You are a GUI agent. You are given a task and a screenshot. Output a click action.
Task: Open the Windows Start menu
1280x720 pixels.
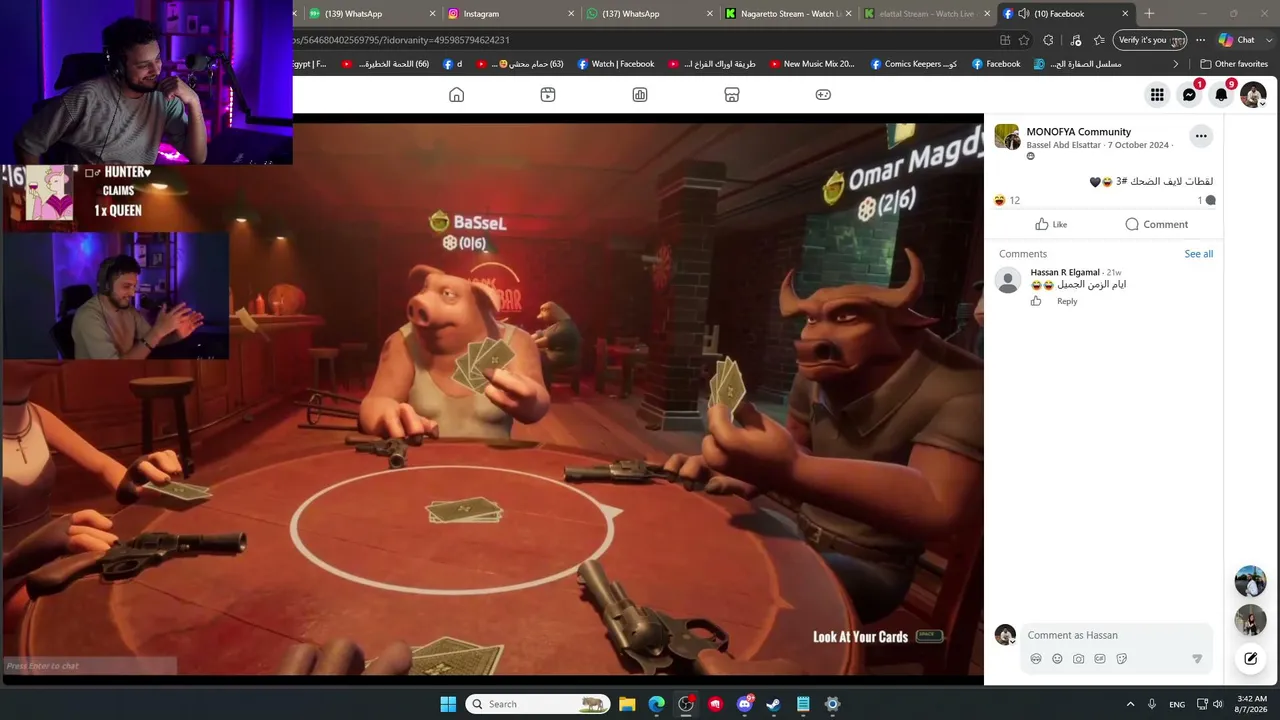click(x=448, y=704)
